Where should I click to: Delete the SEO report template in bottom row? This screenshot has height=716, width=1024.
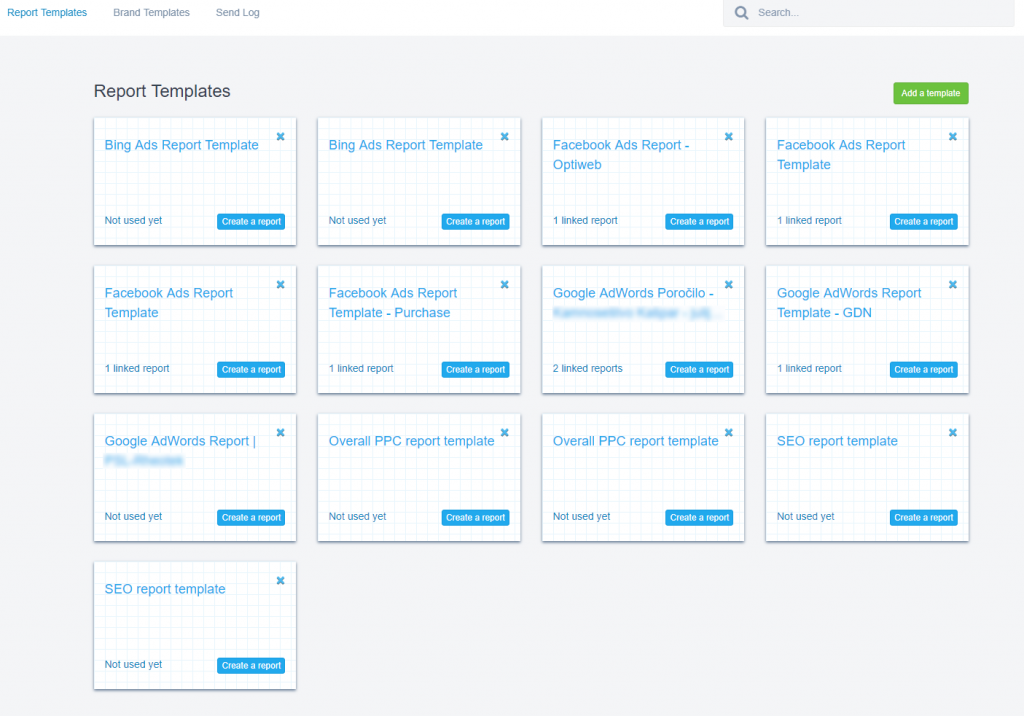(x=280, y=581)
